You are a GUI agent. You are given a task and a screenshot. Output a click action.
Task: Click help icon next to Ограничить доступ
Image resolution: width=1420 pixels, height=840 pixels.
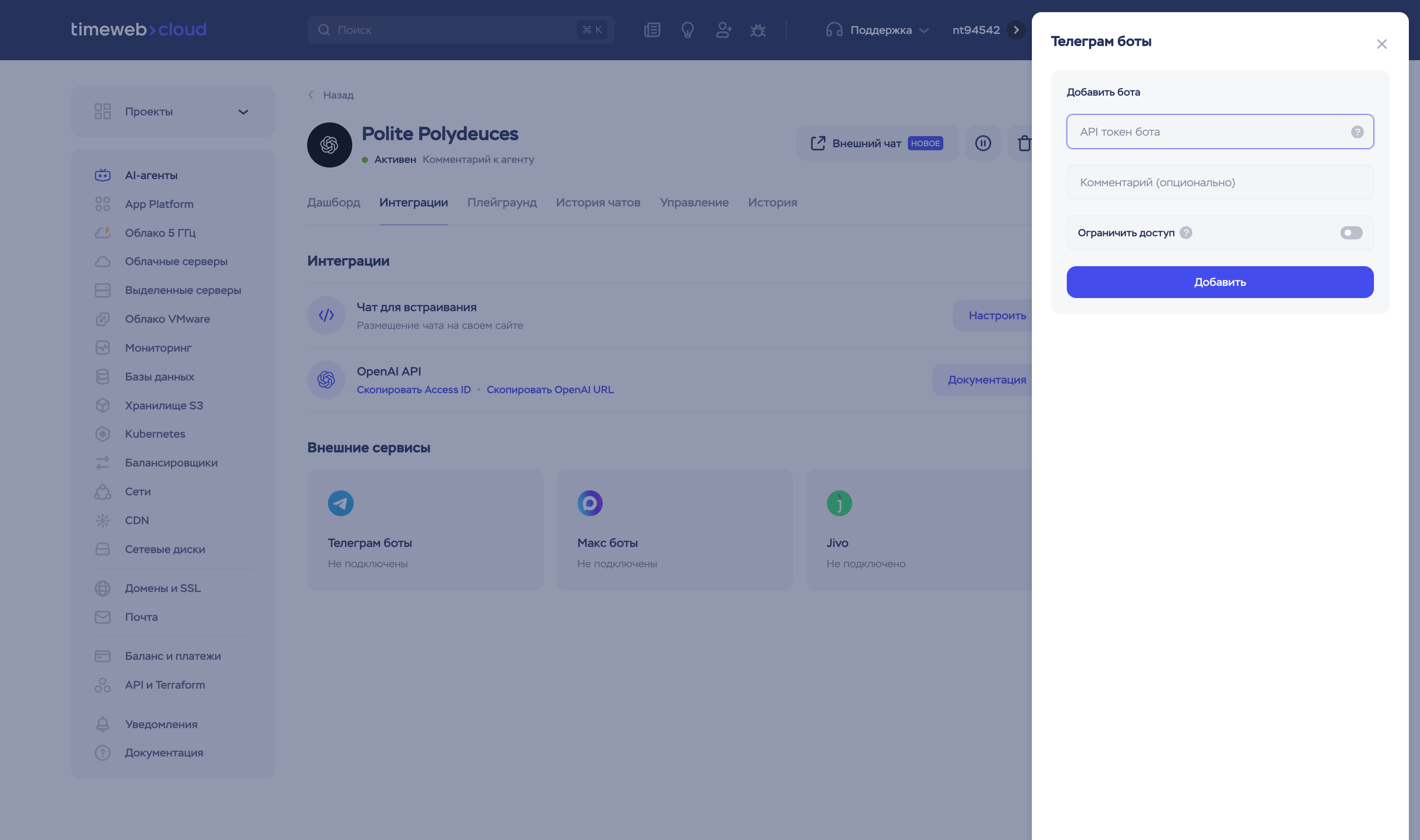click(x=1186, y=233)
